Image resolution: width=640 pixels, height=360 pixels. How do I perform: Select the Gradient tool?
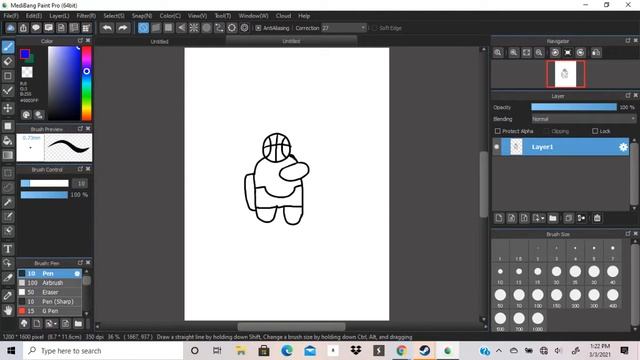tap(8, 155)
